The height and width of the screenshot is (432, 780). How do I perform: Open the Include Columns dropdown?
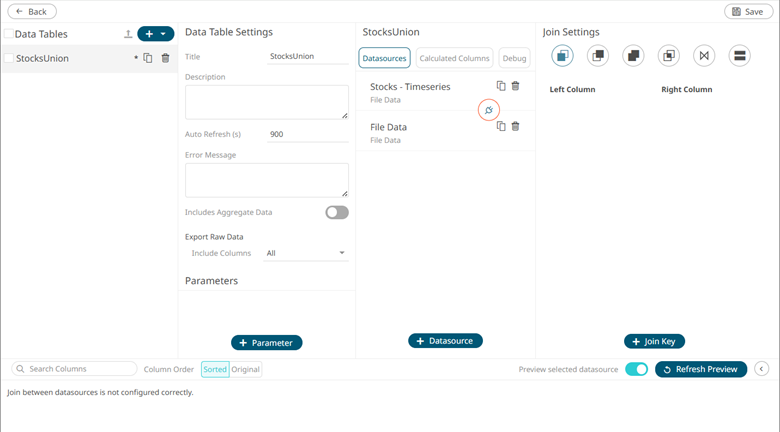[306, 253]
